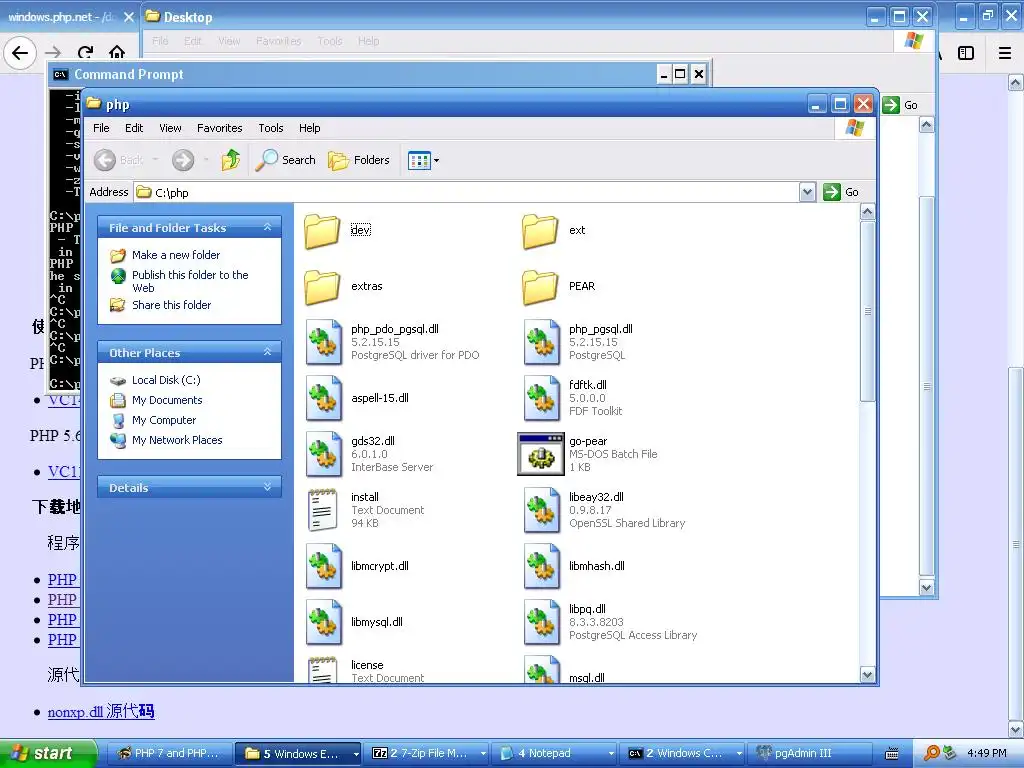Click the Back navigation button in php window
The height and width of the screenshot is (768, 1024).
[x=118, y=160]
